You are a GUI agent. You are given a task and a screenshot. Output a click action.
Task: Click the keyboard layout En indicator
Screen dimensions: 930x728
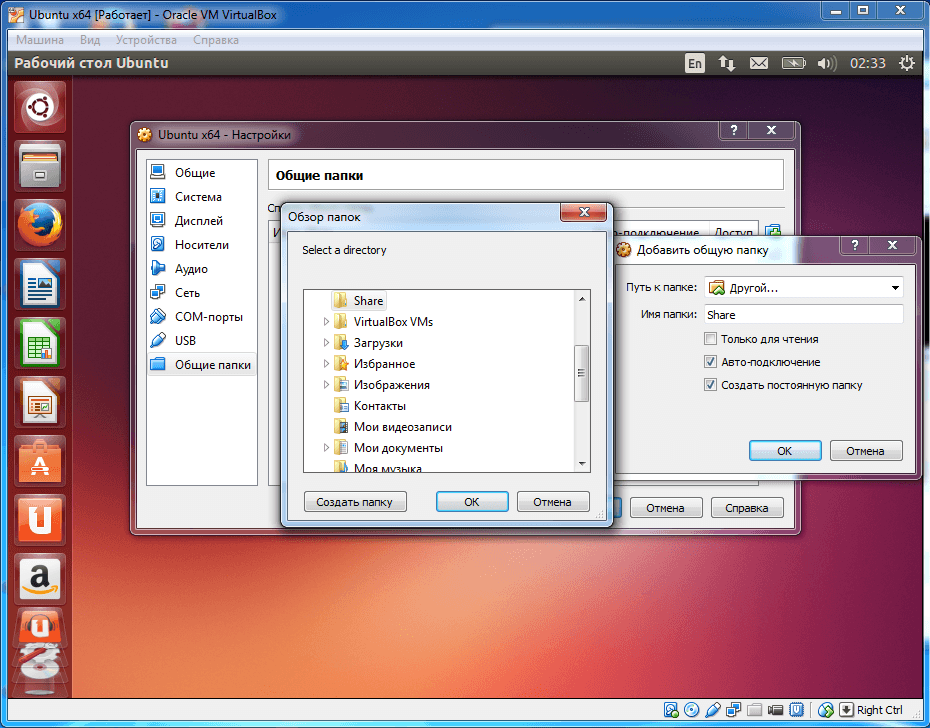695,63
